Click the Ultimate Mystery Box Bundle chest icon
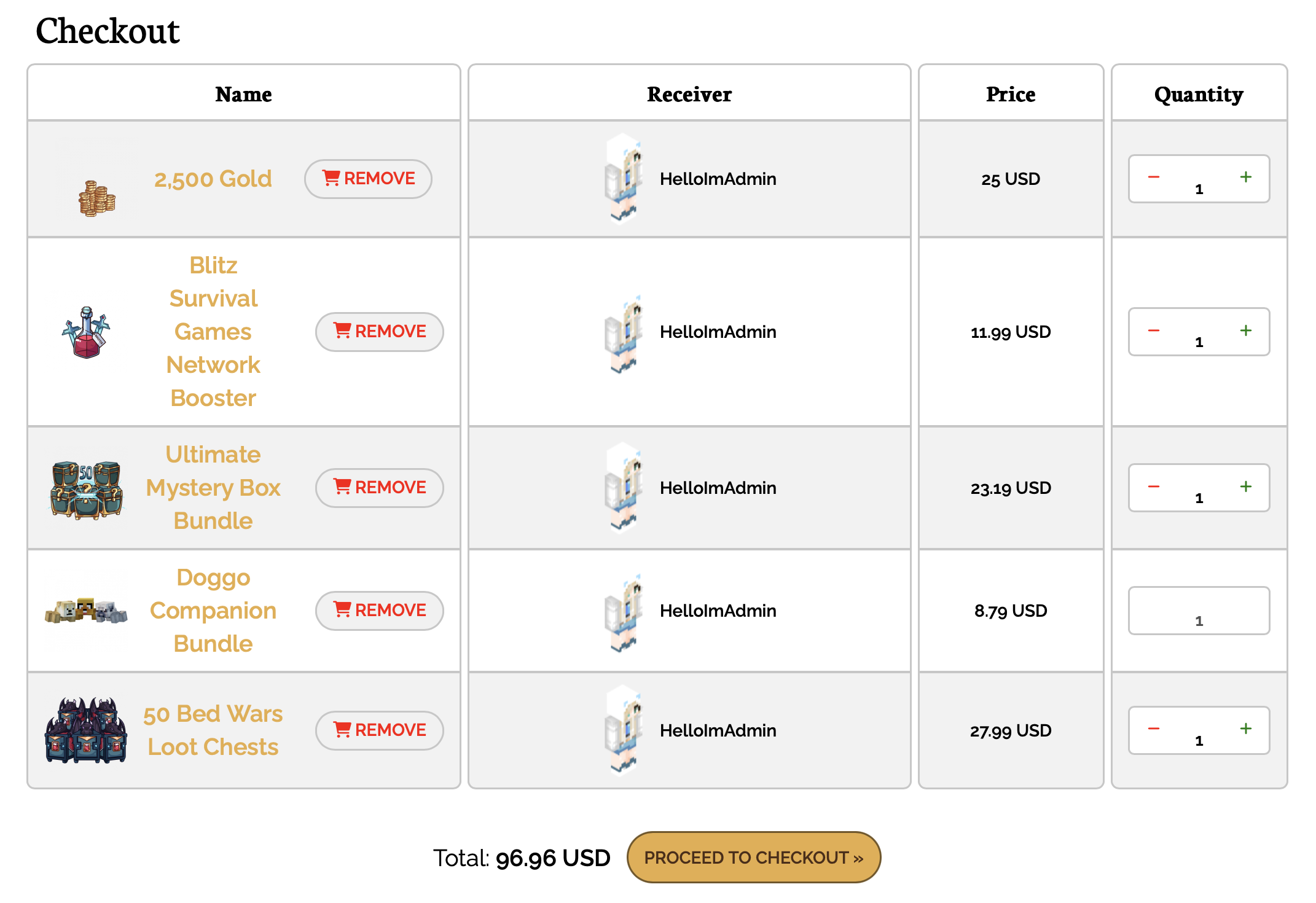 coord(87,489)
